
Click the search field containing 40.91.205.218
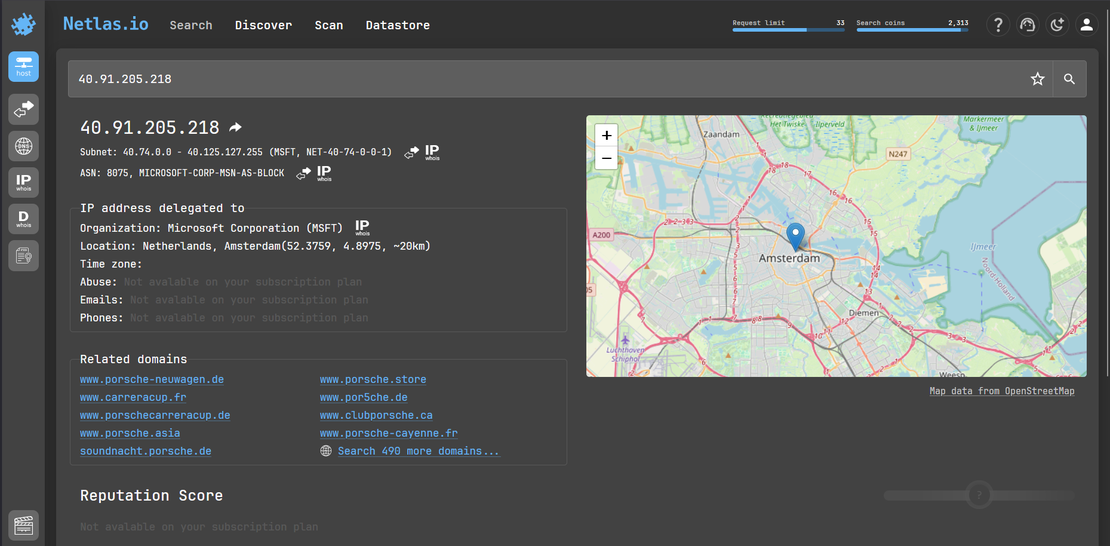click(x=540, y=79)
